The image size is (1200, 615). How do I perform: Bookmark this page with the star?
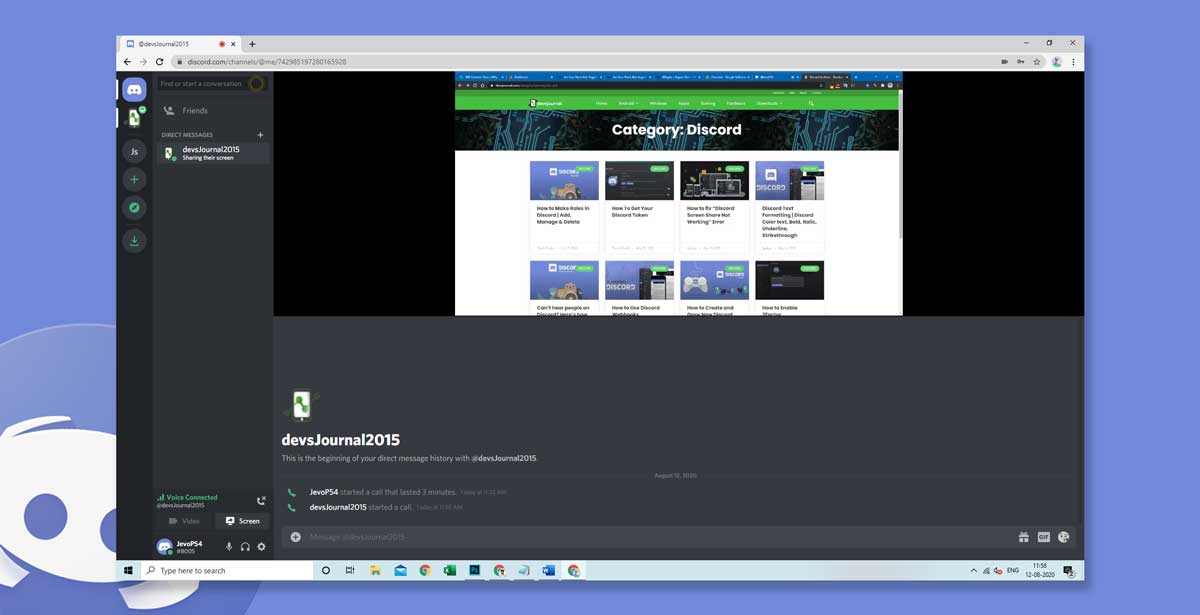point(1038,62)
